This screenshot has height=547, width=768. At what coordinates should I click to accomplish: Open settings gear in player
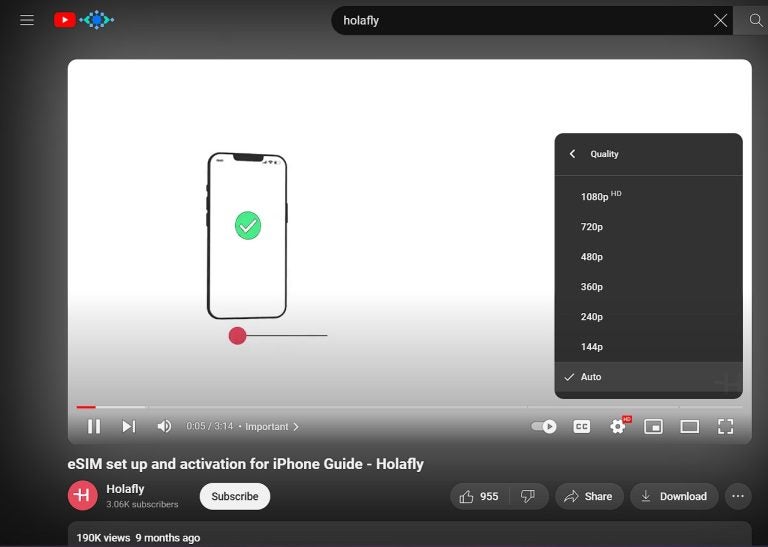pos(618,427)
